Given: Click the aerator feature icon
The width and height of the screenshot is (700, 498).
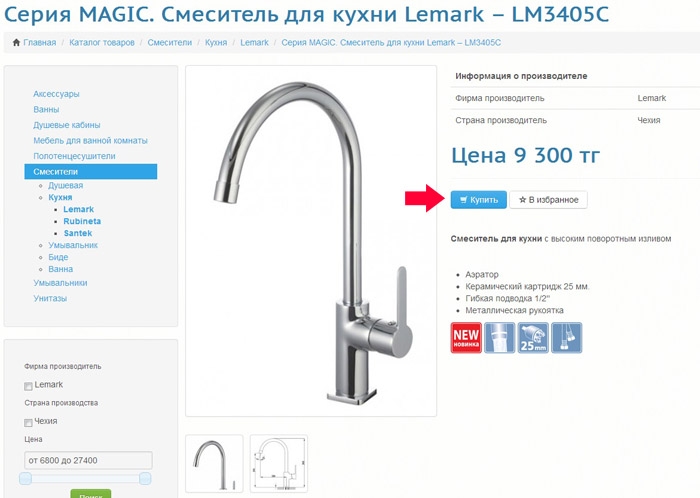Looking at the screenshot, I should [500, 338].
